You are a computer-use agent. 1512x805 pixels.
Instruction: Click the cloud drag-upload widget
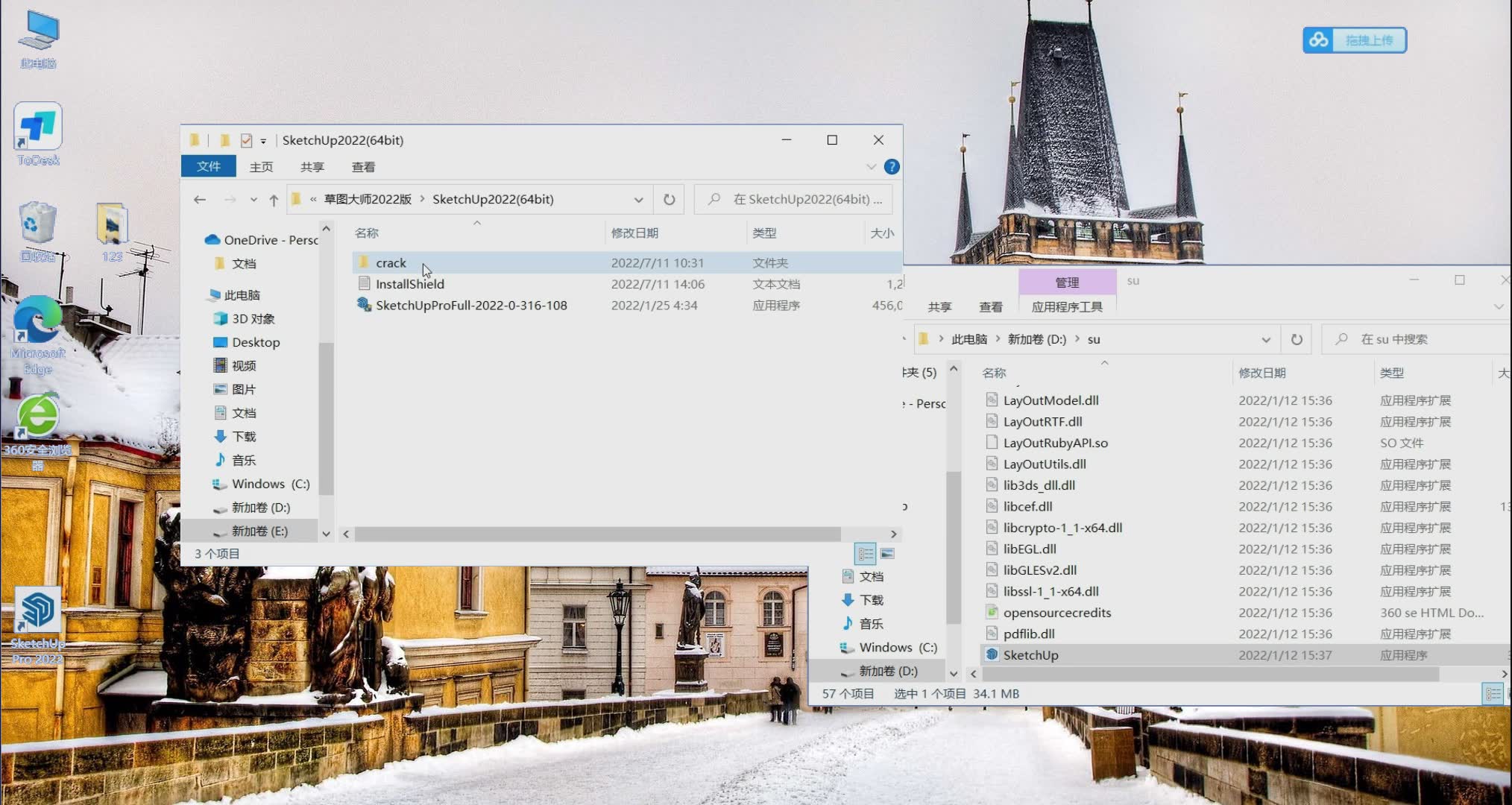(1355, 40)
